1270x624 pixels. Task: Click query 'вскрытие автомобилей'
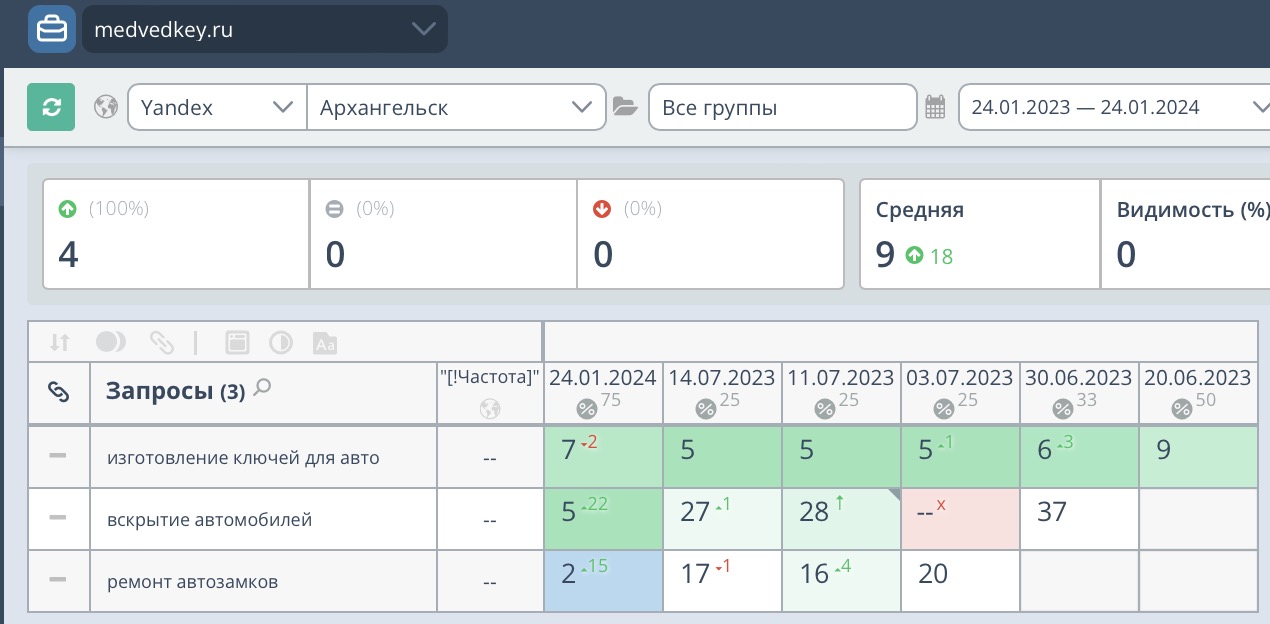(x=210, y=519)
